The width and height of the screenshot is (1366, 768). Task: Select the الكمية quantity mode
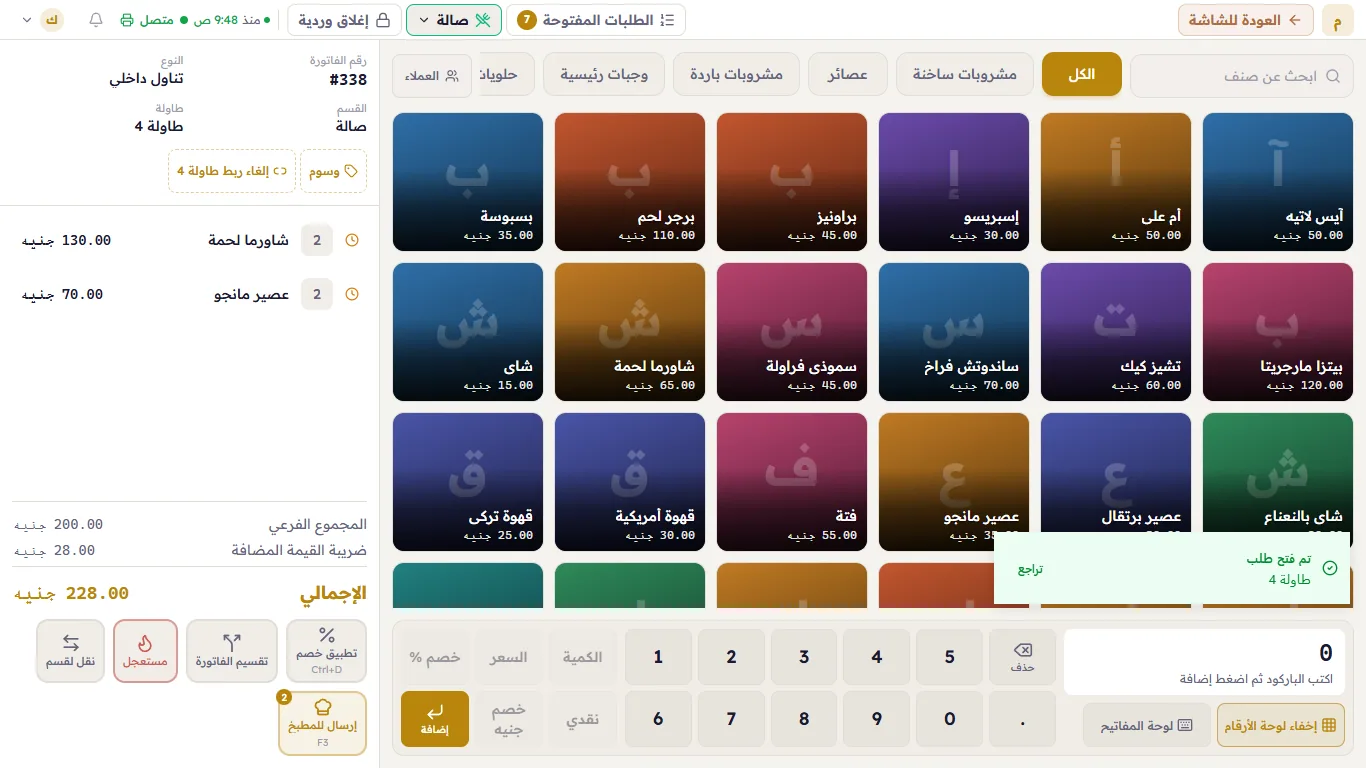(582, 657)
